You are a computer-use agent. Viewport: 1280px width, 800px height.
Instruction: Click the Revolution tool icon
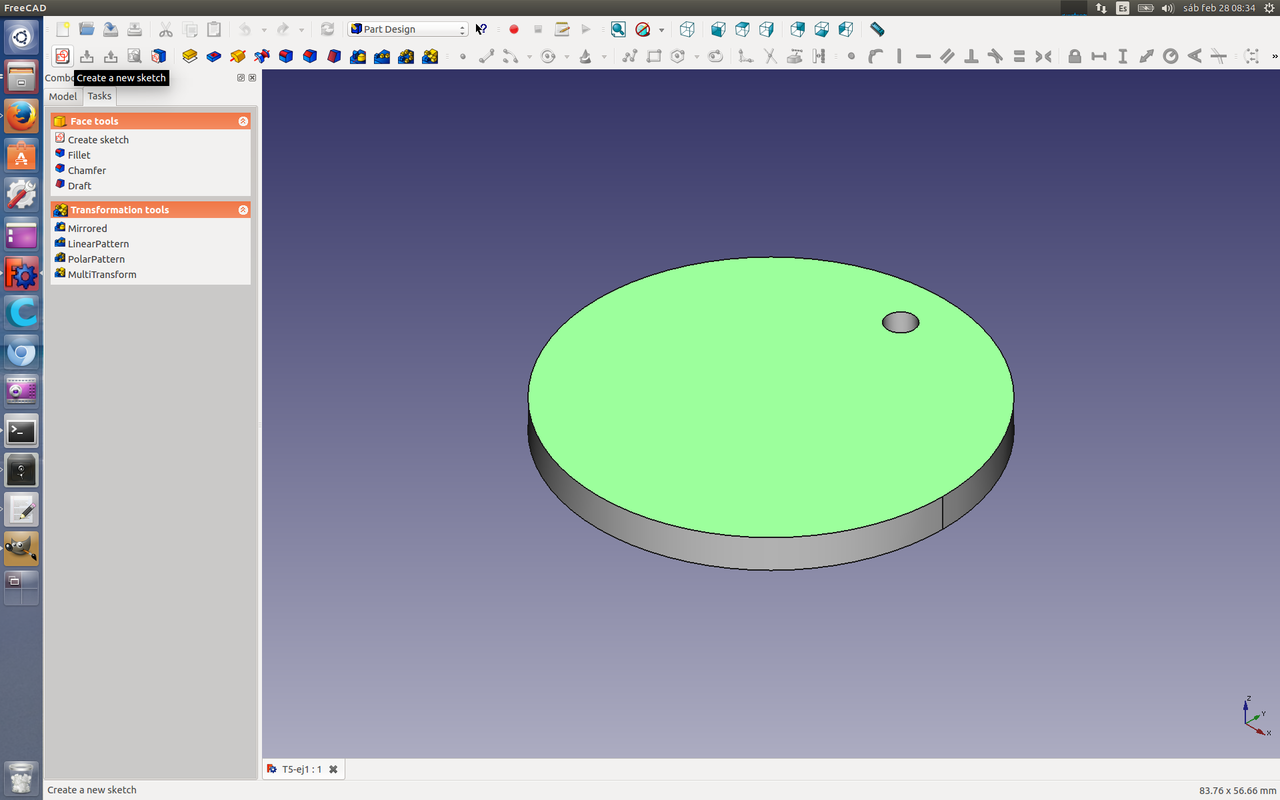(237, 56)
